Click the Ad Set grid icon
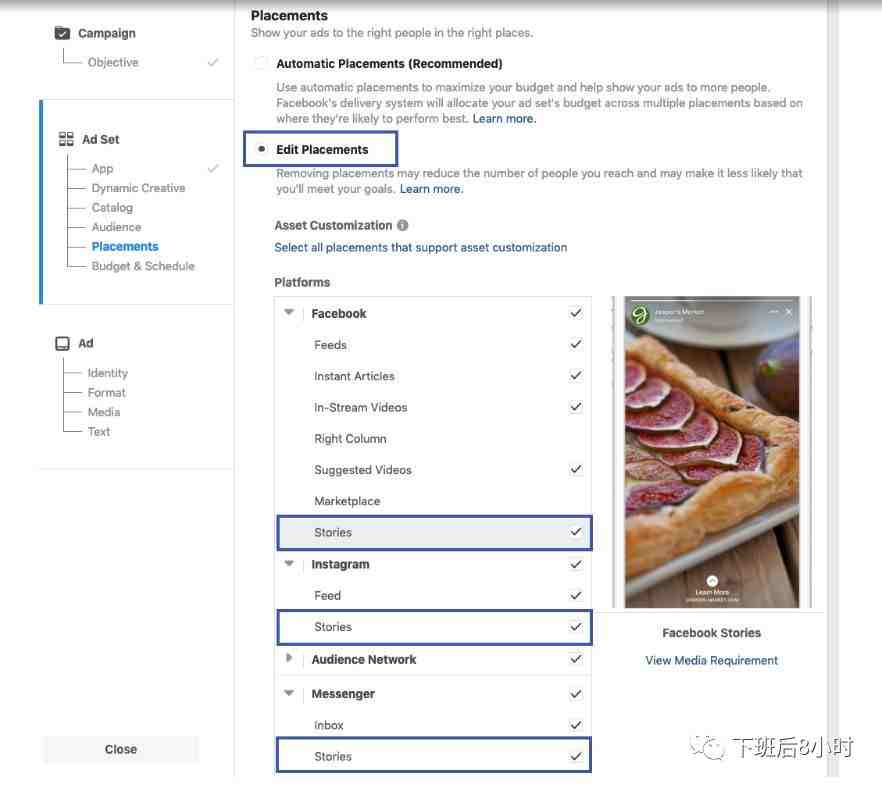The width and height of the screenshot is (882, 786). 66,139
